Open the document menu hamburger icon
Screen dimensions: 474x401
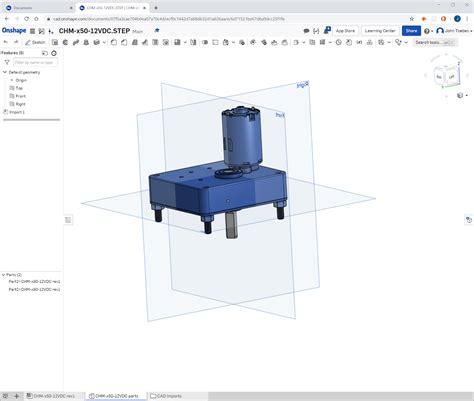pos(32,31)
